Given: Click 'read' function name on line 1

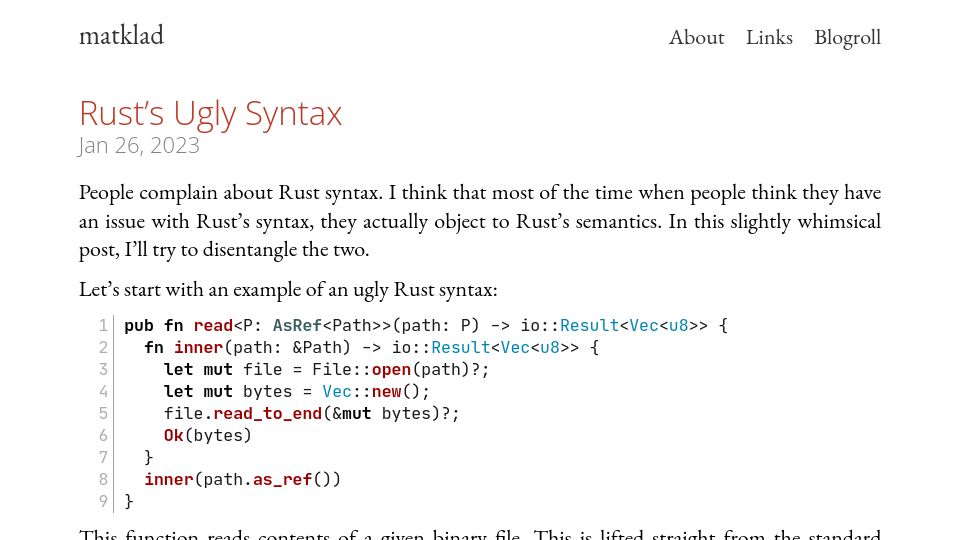Looking at the screenshot, I should [x=213, y=325].
